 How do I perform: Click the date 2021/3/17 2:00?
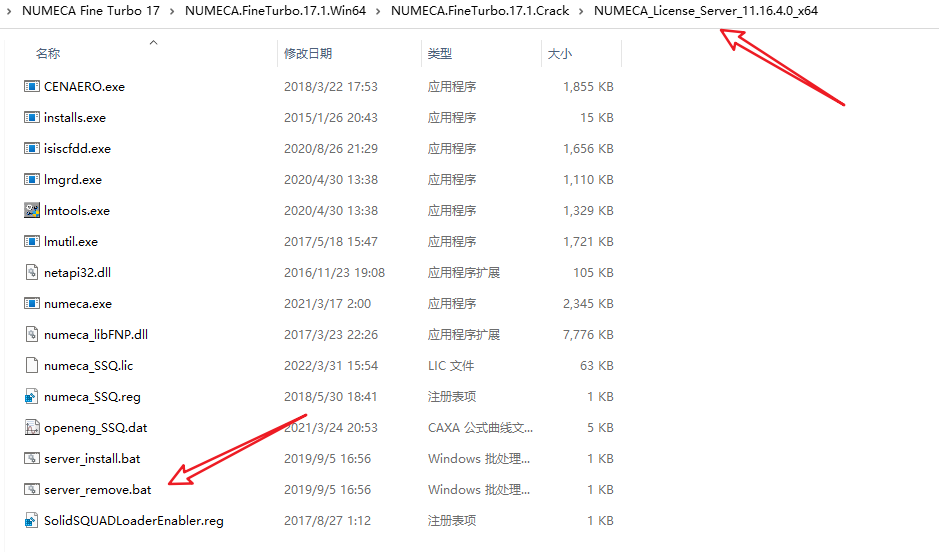tap(327, 304)
